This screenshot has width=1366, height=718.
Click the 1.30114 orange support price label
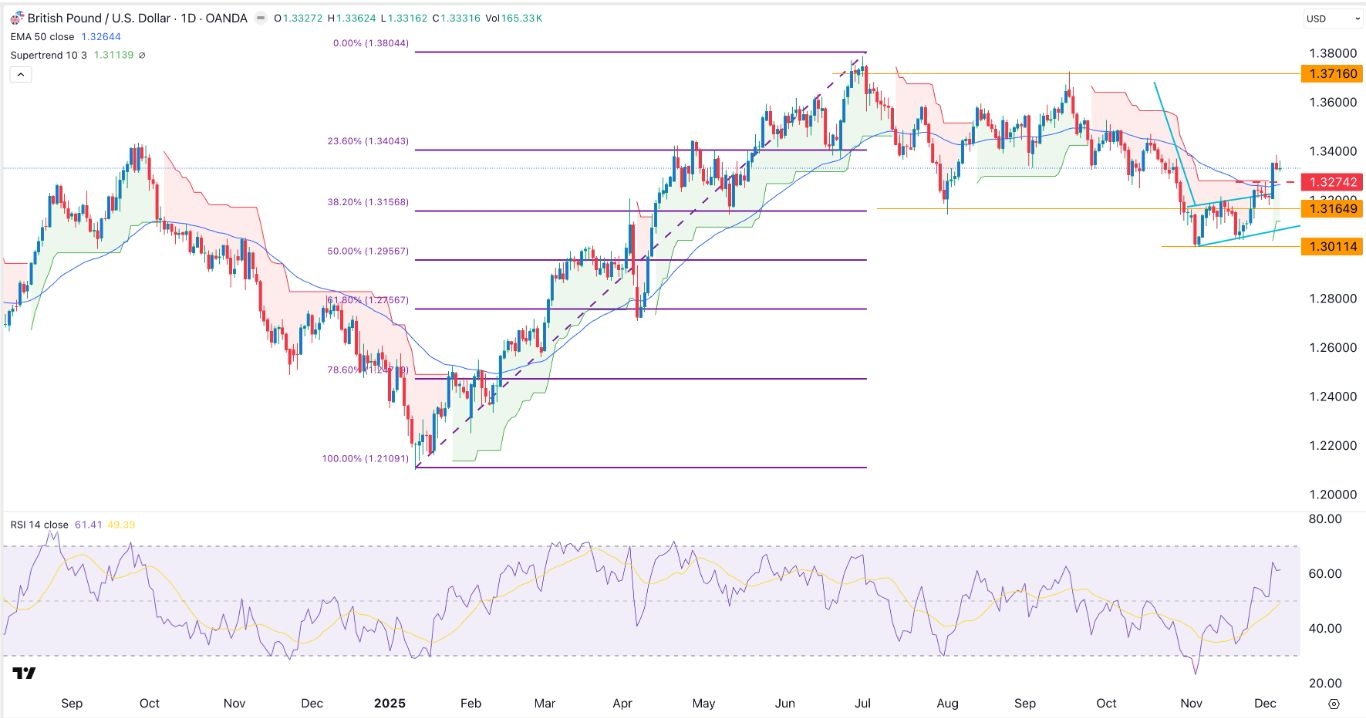click(1333, 246)
